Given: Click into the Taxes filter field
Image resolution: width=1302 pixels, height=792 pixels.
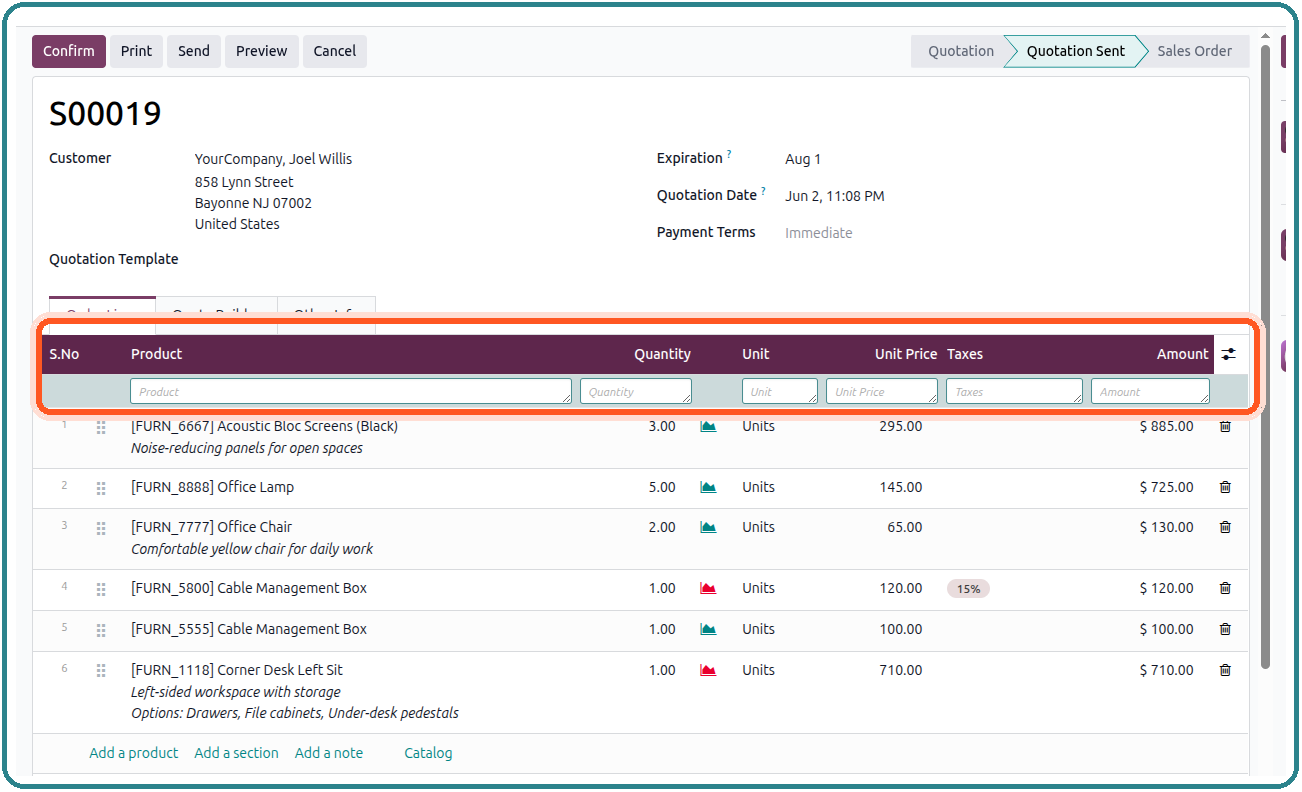Looking at the screenshot, I should [1014, 392].
